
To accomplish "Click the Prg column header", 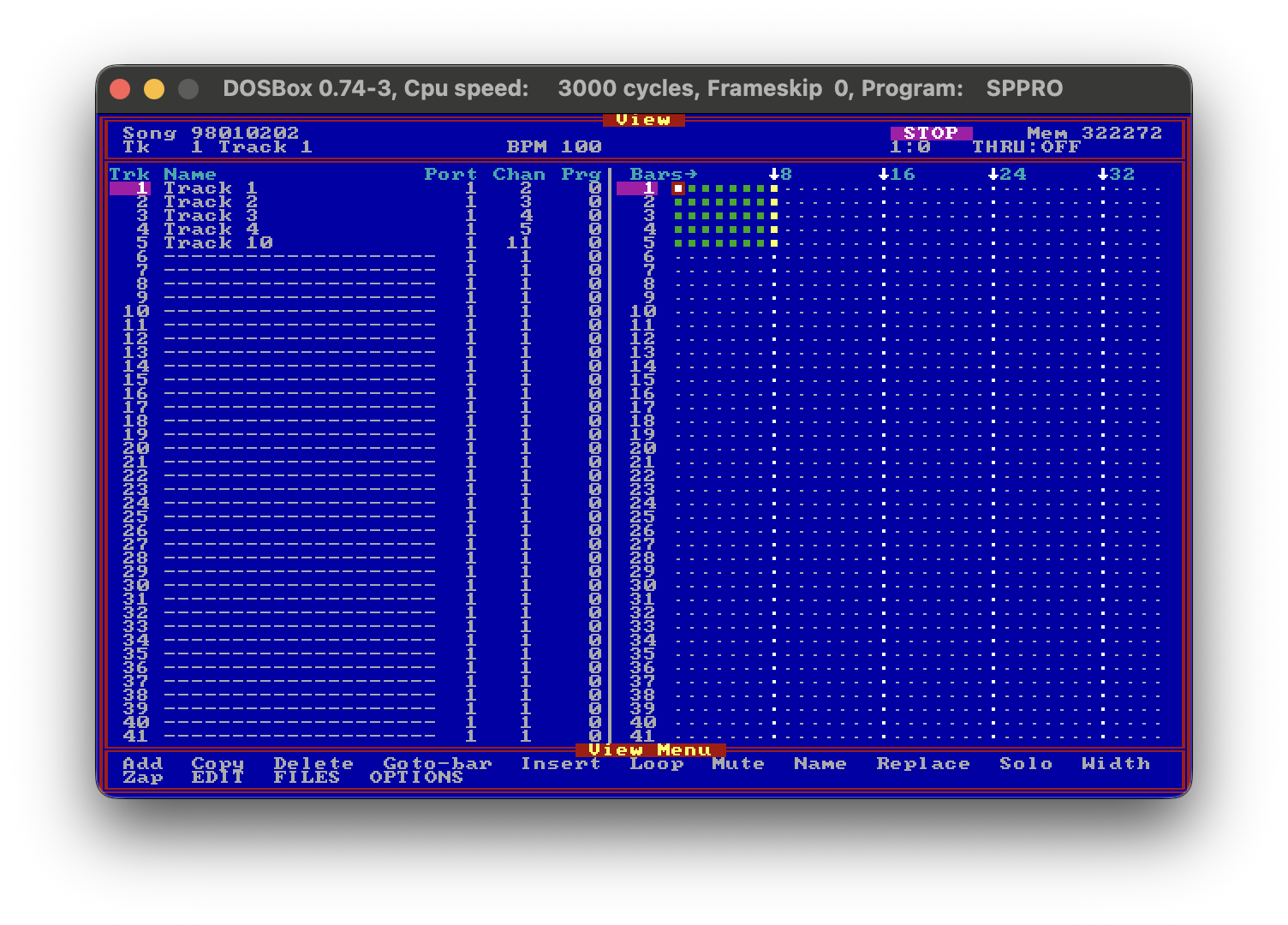I will point(581,174).
